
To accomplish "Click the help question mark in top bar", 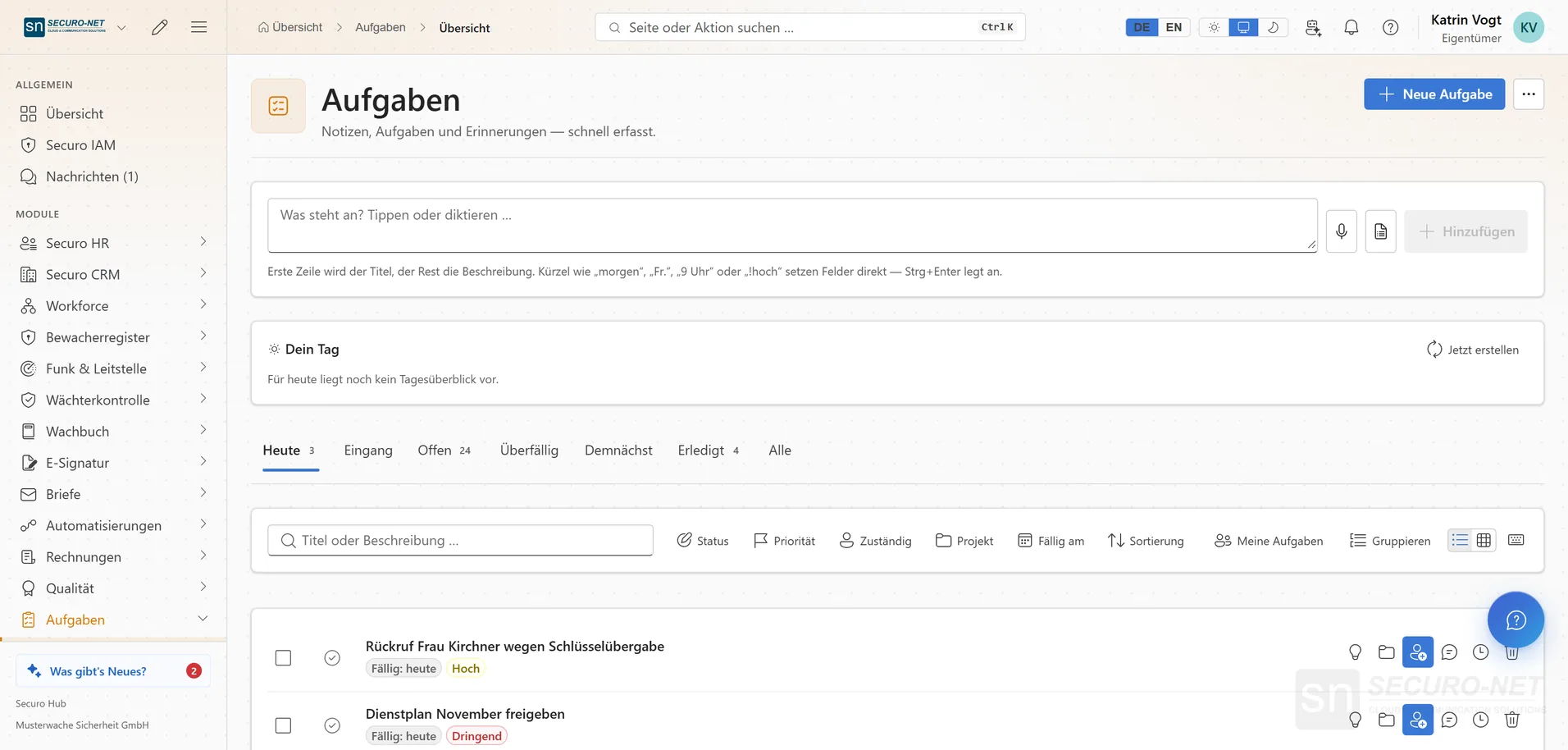I will tap(1391, 27).
